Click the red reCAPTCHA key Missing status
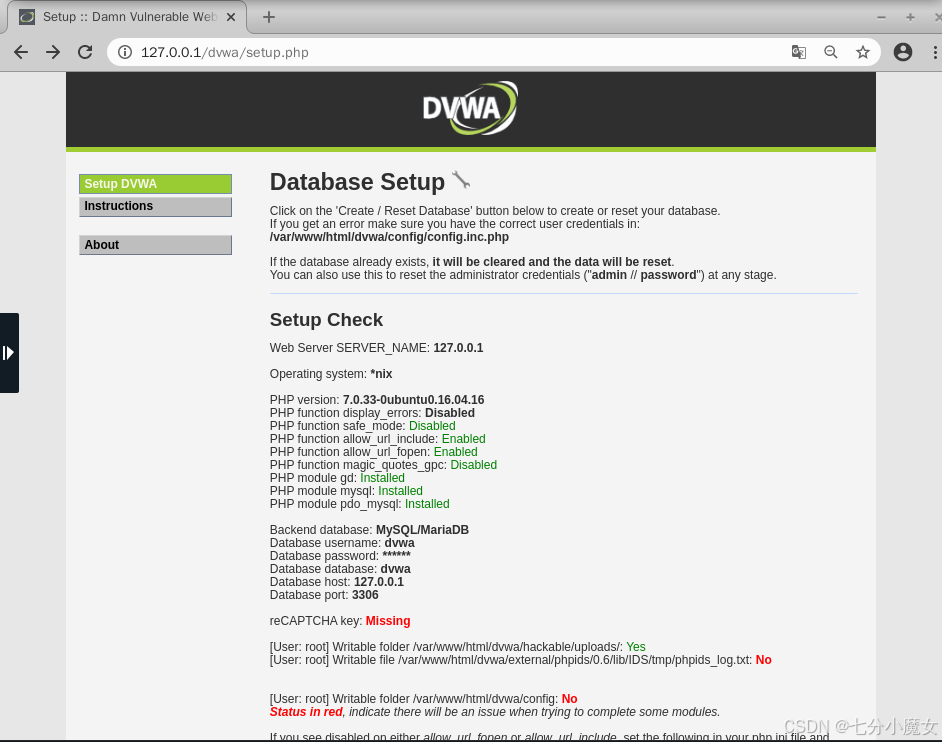The image size is (942, 742). (x=388, y=621)
